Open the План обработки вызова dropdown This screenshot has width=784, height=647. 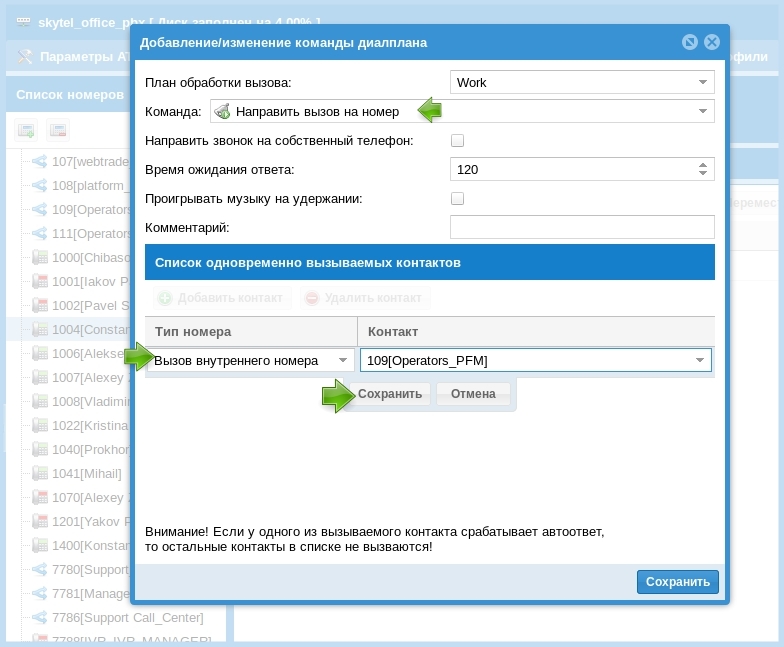[x=703, y=83]
